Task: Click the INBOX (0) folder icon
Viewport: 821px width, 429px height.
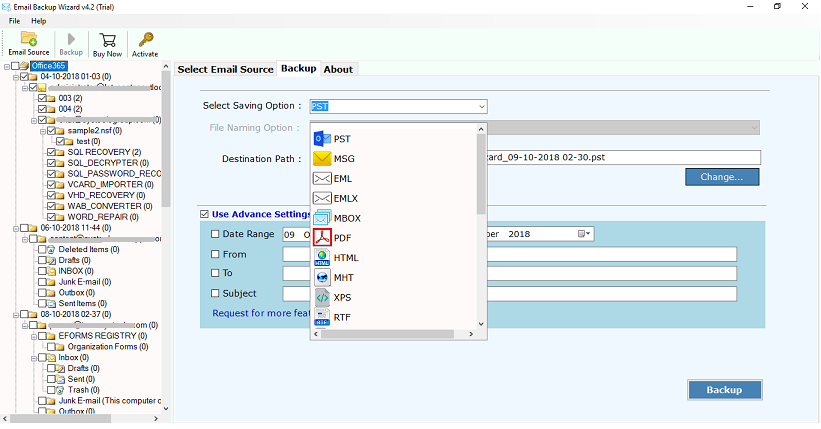Action: tap(51, 271)
